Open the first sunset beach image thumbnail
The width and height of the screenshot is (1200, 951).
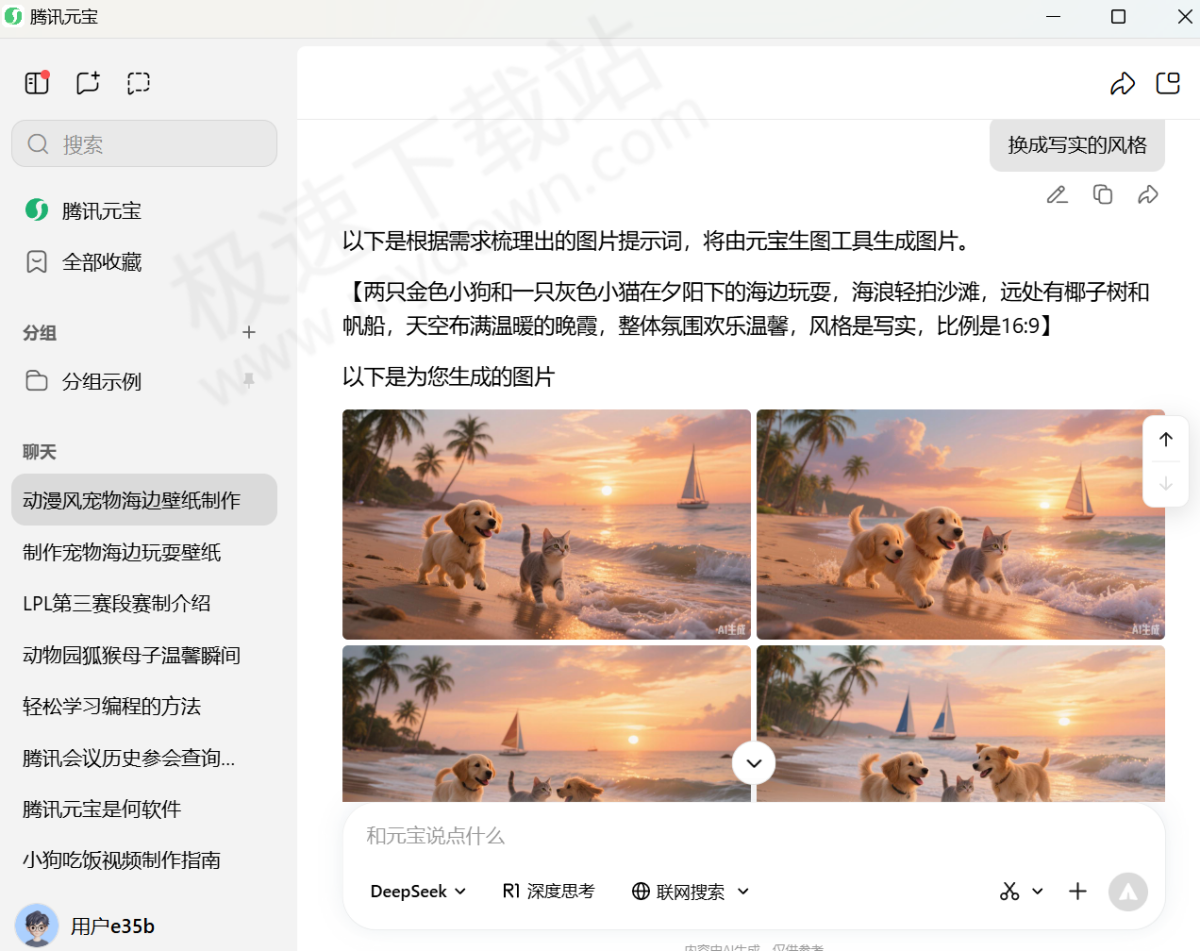point(546,524)
